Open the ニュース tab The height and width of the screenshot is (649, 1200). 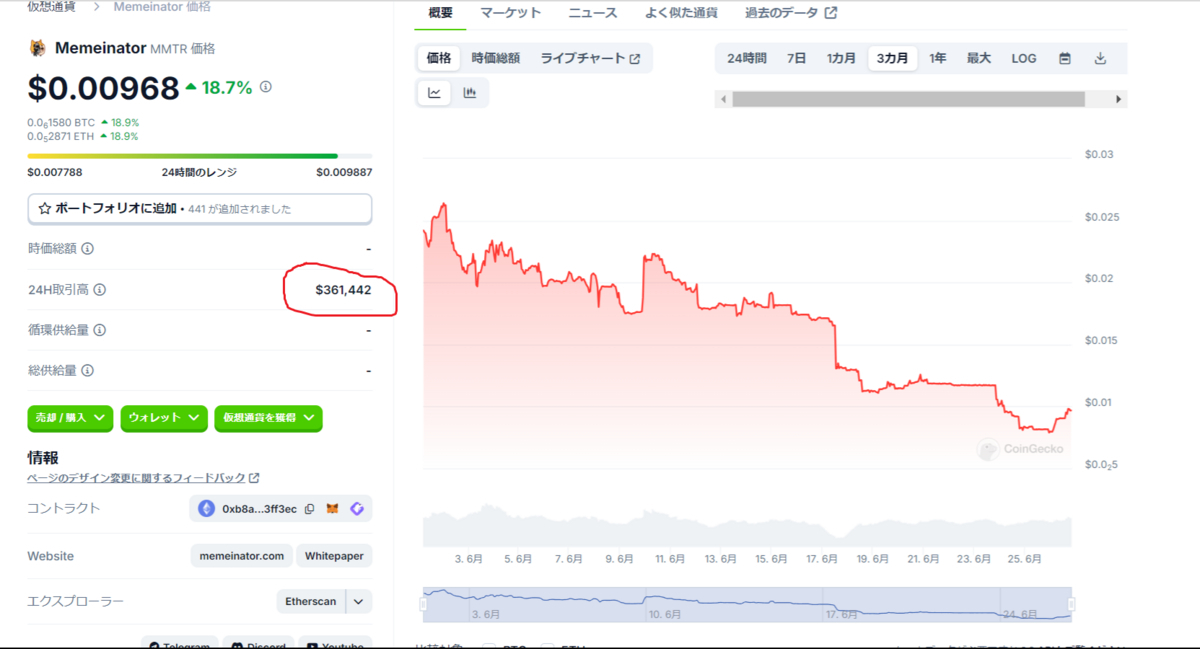click(x=593, y=13)
